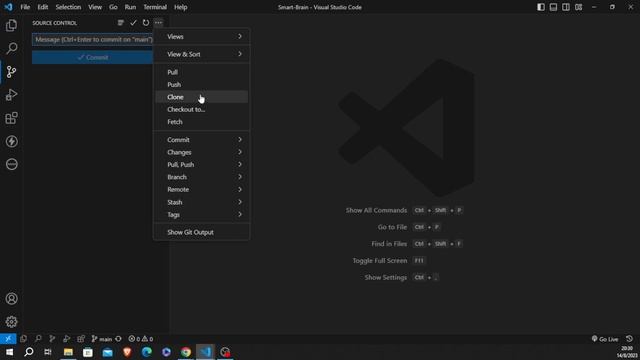Click the history icon in status bar
Image resolution: width=640 pixels, height=360 pixels.
(629, 339)
